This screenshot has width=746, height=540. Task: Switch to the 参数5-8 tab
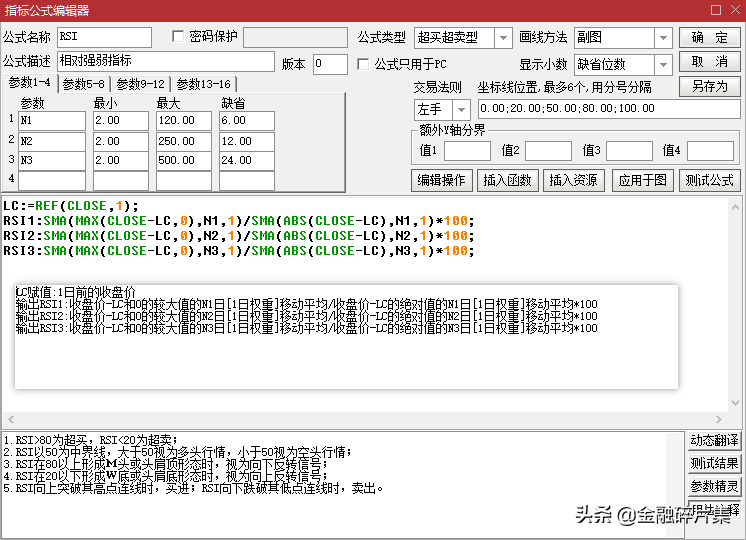(x=84, y=84)
